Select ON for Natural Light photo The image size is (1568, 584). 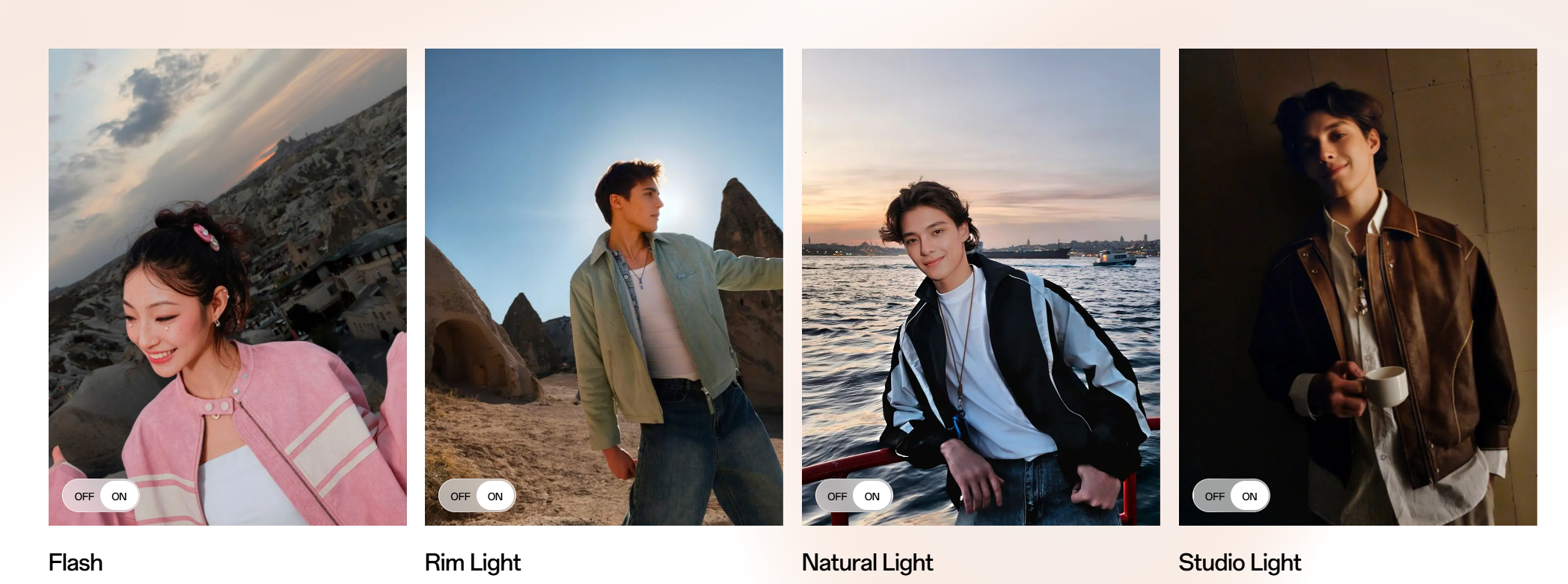click(872, 497)
